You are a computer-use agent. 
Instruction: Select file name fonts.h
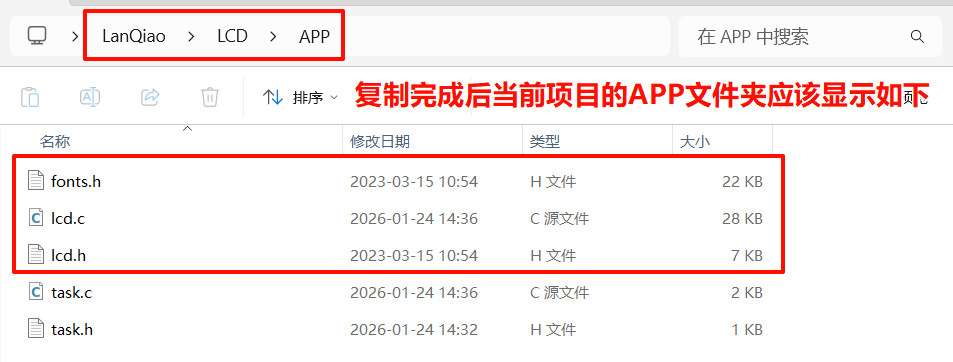tap(76, 182)
